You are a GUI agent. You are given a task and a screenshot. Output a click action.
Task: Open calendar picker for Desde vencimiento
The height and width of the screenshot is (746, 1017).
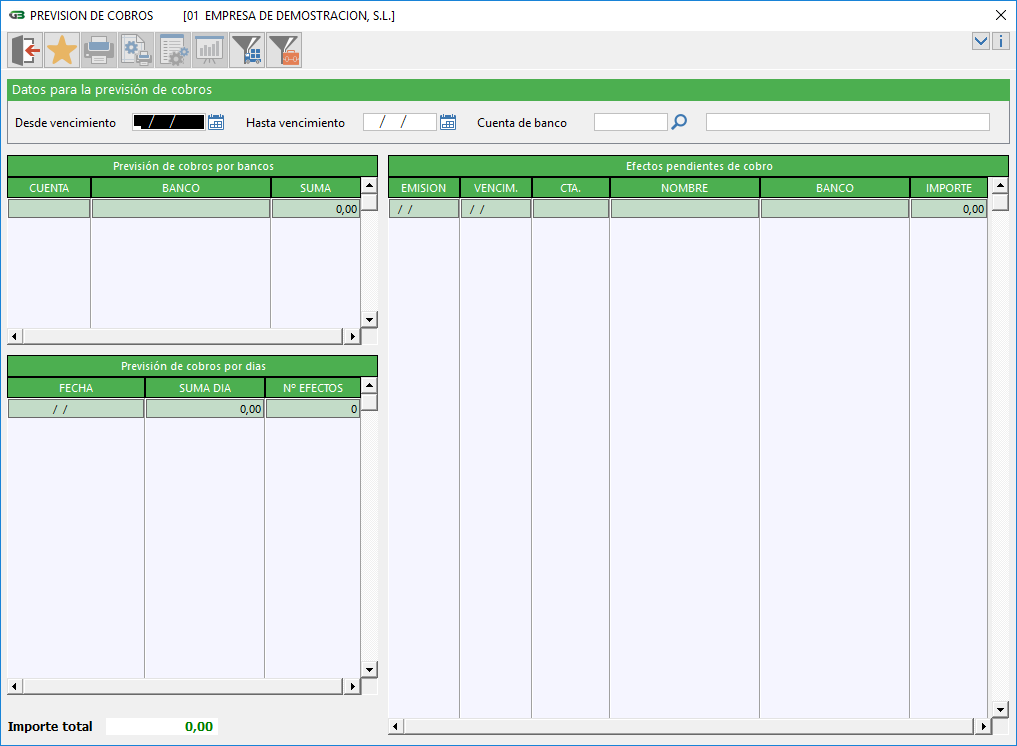click(215, 122)
